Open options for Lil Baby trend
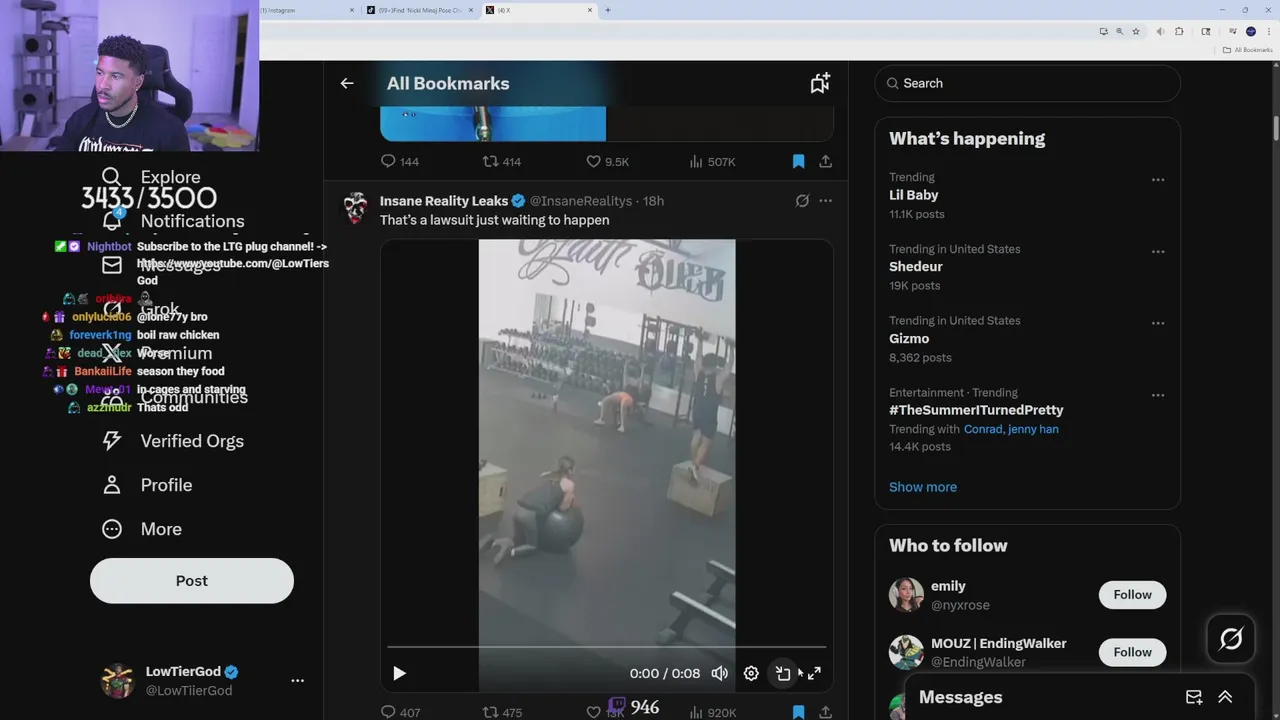This screenshot has width=1280, height=720. point(1158,180)
